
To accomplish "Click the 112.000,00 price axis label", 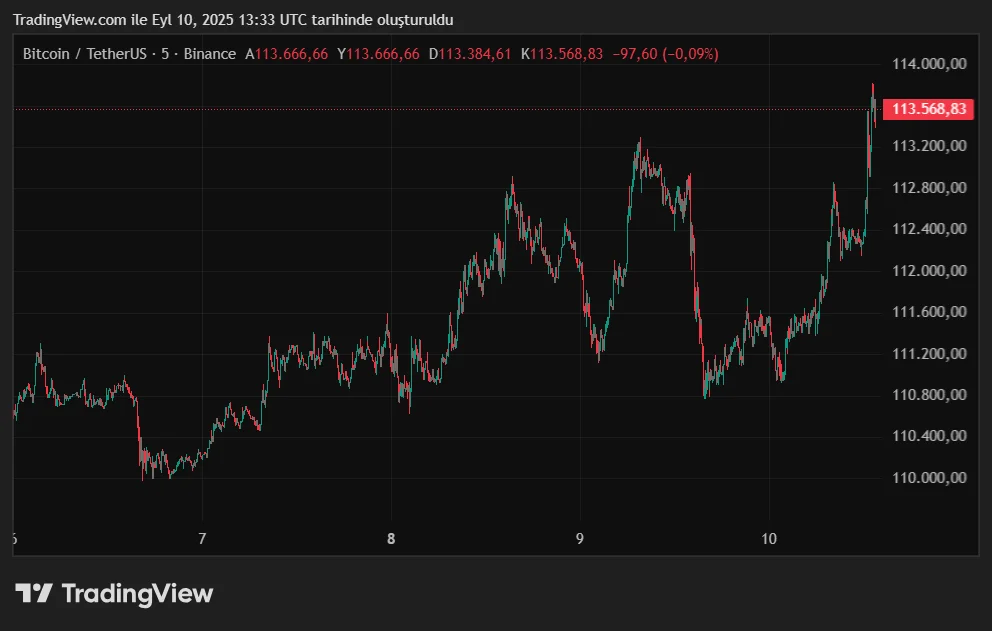I will pyautogui.click(x=930, y=271).
